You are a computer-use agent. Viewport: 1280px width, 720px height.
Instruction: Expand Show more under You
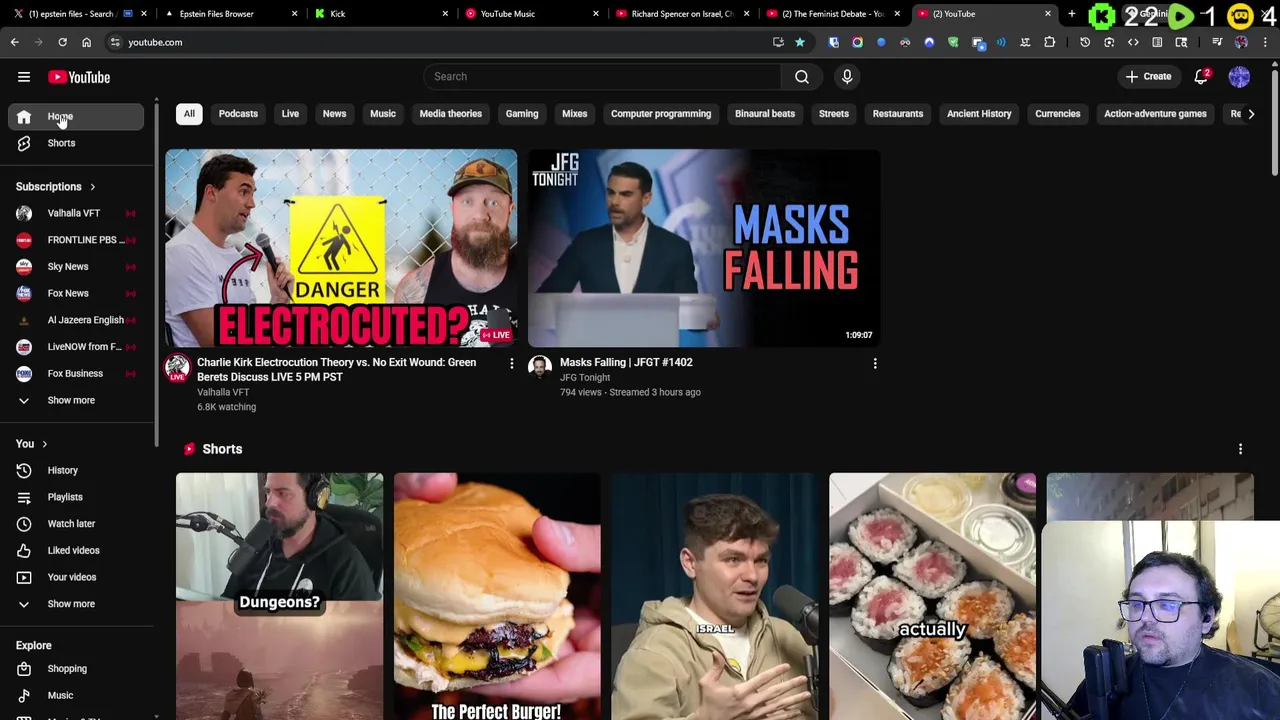point(76,604)
